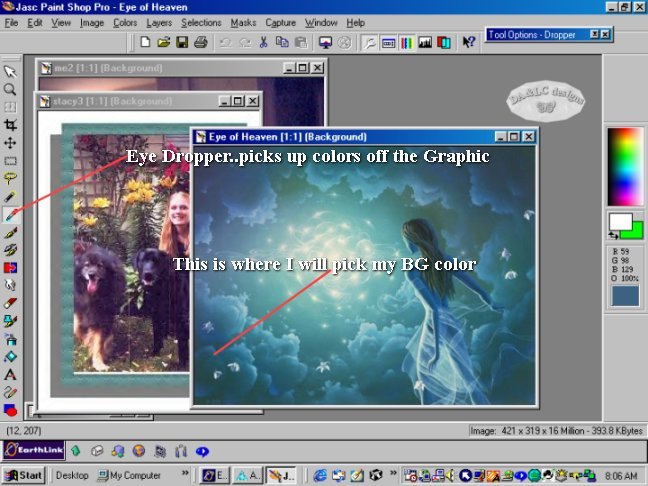The height and width of the screenshot is (486, 648).
Task: Select the Preset Shapes tool
Action: [10, 410]
